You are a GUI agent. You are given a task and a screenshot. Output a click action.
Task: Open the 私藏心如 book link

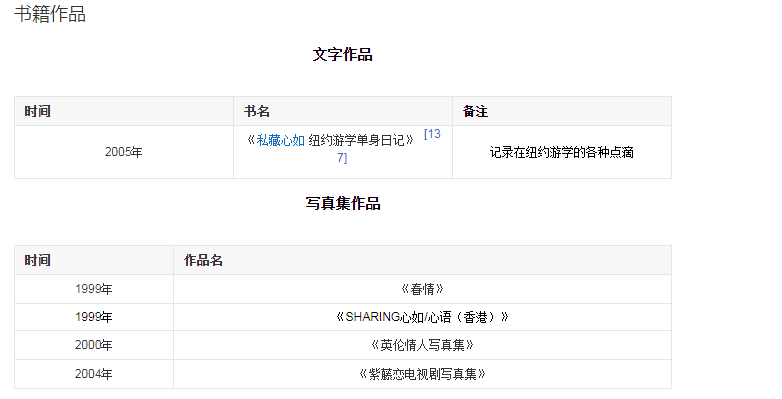(x=280, y=141)
